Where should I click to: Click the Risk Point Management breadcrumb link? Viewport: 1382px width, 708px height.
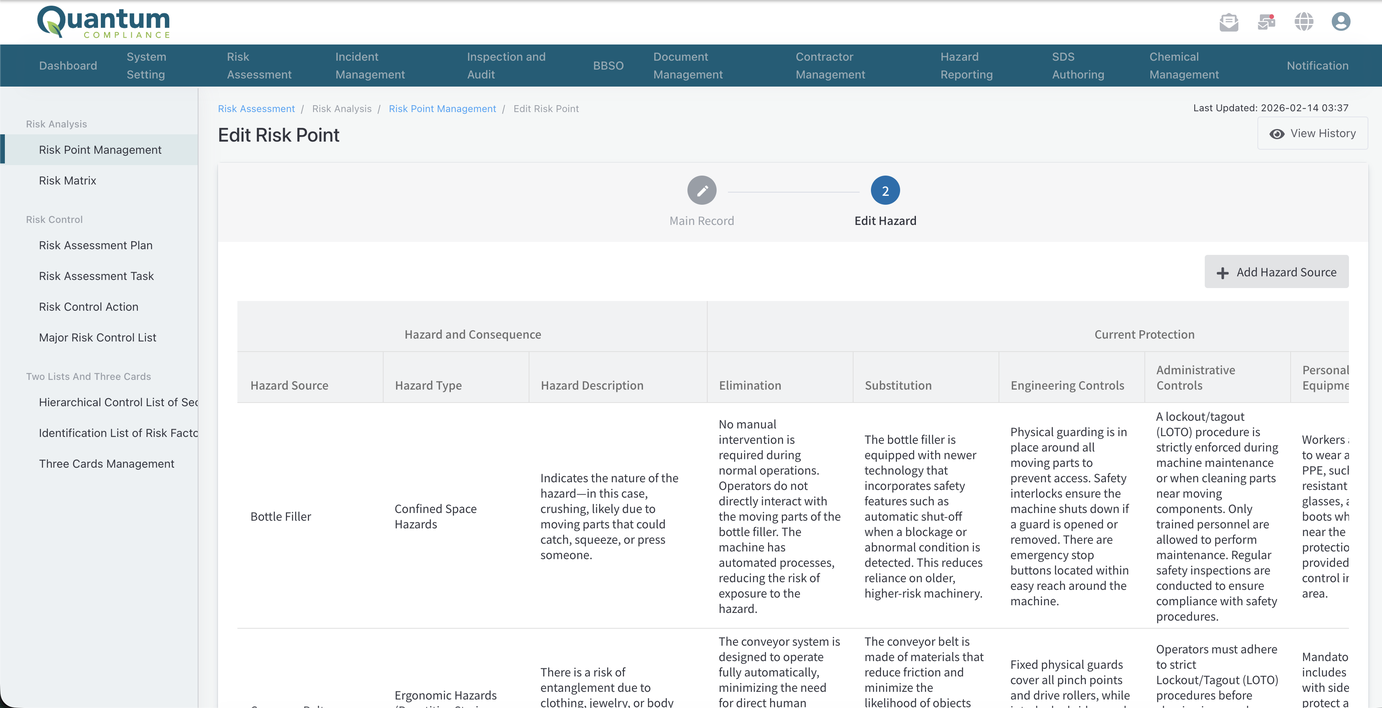coord(442,109)
